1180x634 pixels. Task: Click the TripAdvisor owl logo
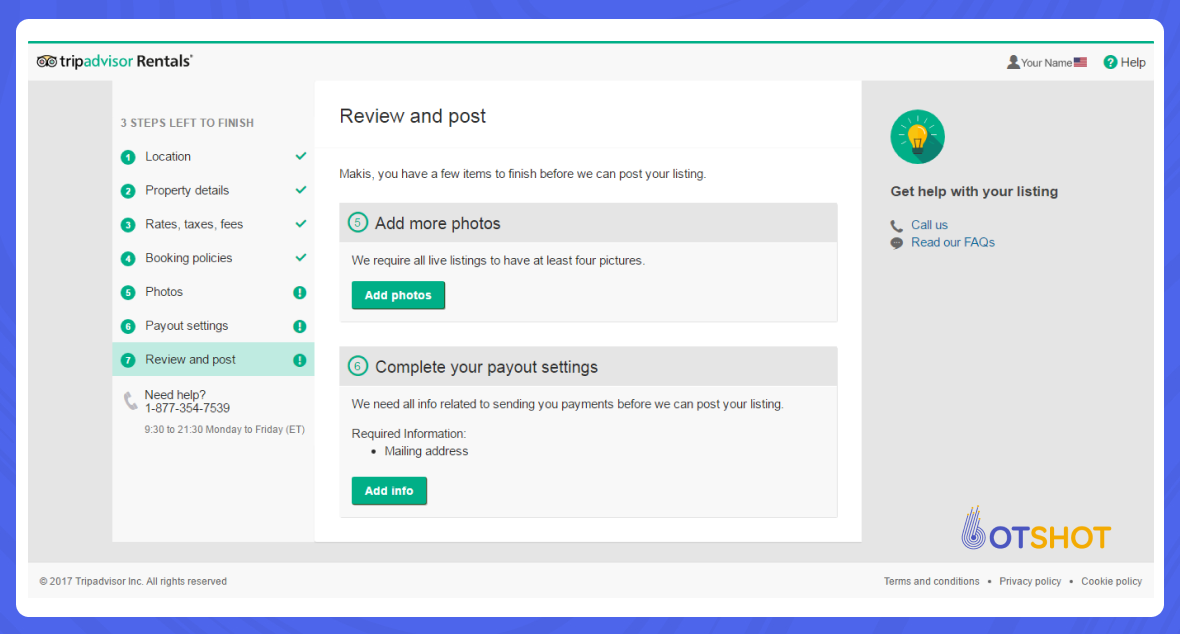click(45, 61)
